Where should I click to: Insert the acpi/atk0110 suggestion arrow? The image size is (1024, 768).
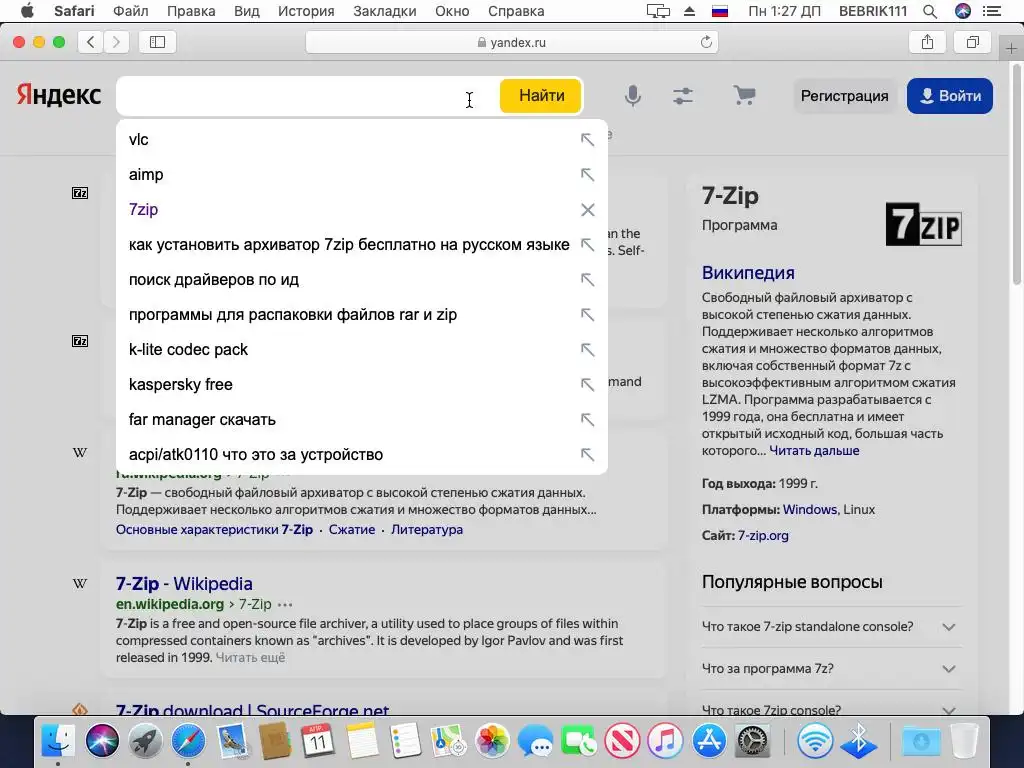tap(588, 455)
